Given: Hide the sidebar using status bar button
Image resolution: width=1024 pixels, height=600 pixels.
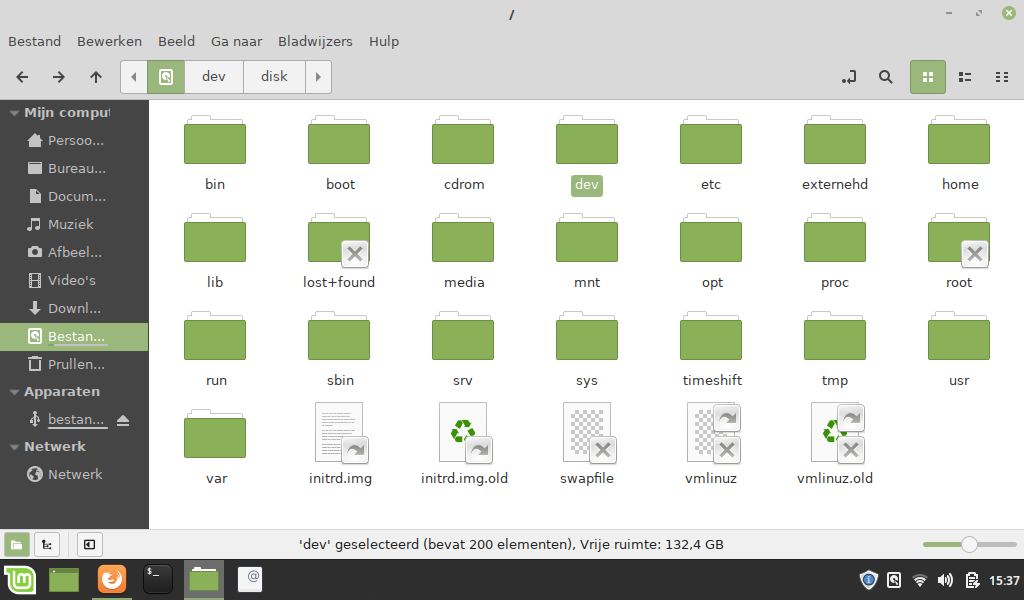Looking at the screenshot, I should [89, 544].
